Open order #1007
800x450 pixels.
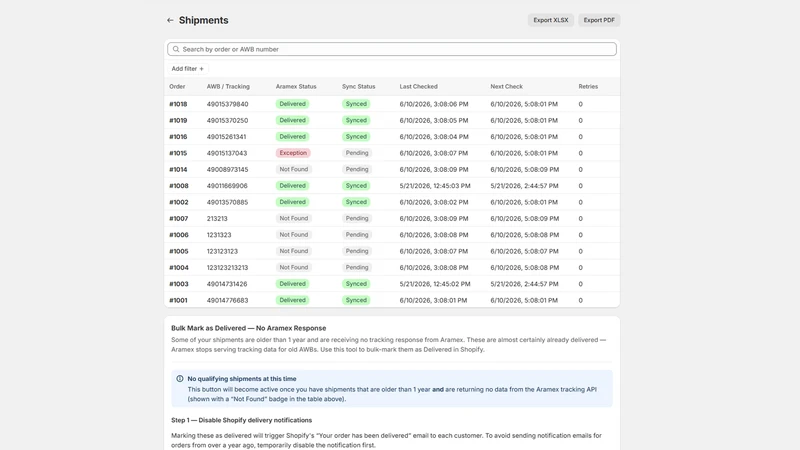(x=179, y=218)
